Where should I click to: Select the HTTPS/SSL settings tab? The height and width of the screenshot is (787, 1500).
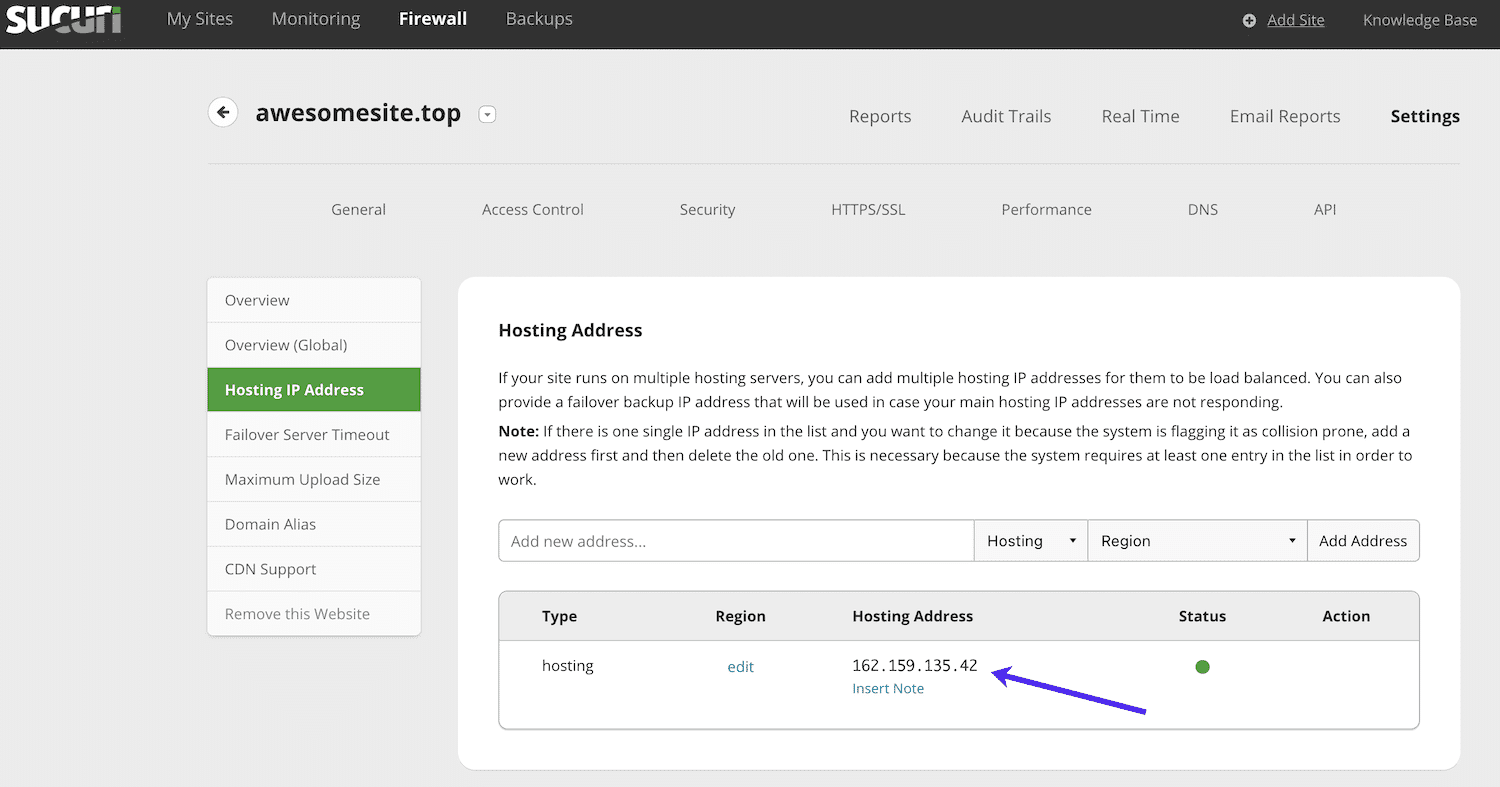[x=868, y=209]
